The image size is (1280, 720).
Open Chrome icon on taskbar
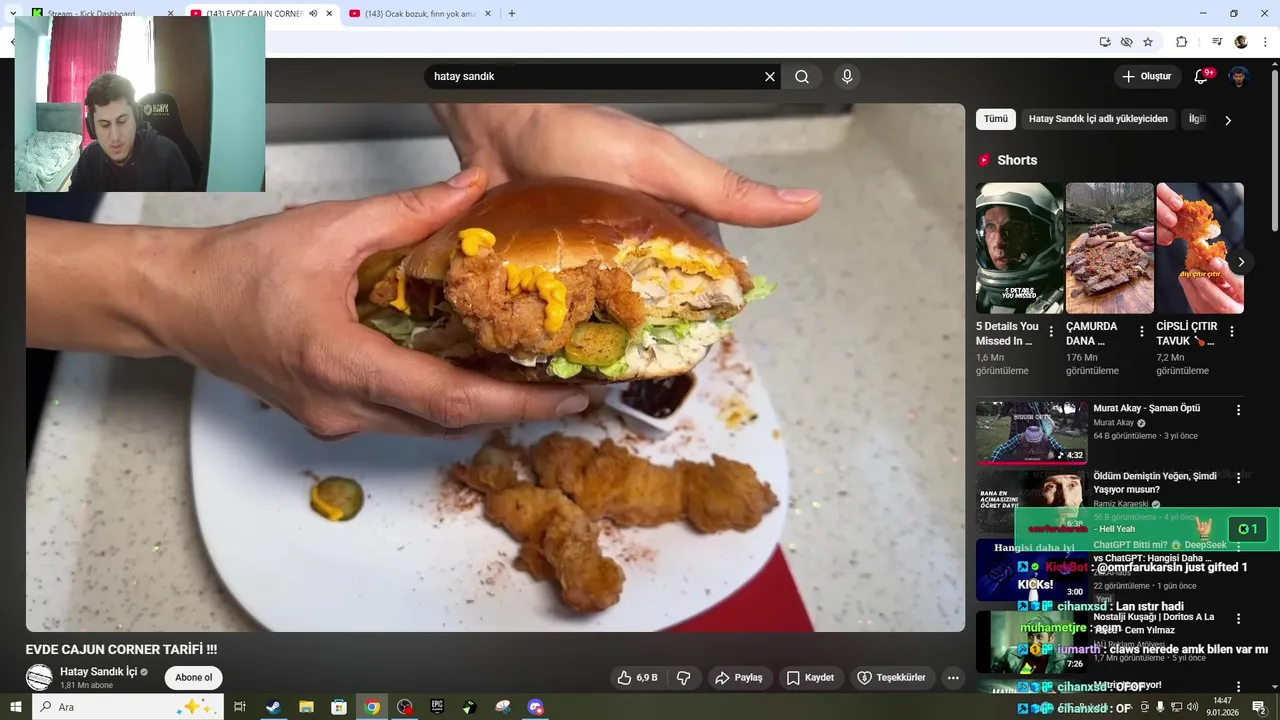372,707
